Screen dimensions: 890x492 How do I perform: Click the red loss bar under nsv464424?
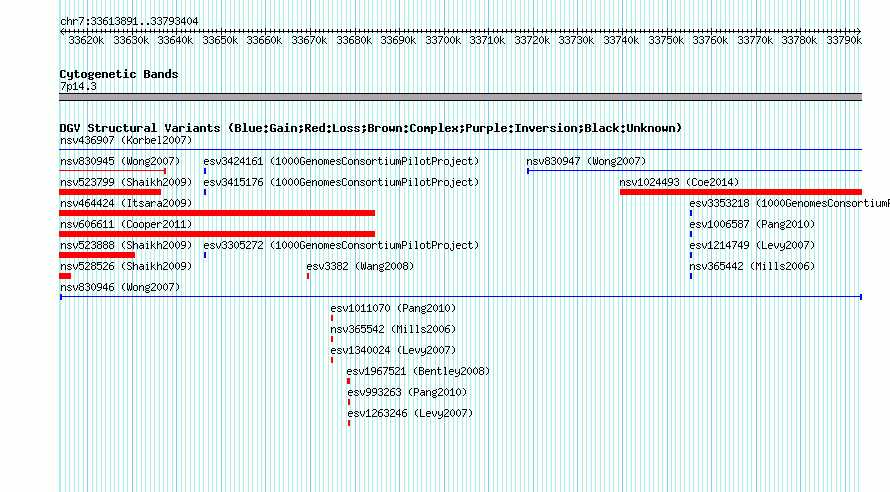click(217, 213)
